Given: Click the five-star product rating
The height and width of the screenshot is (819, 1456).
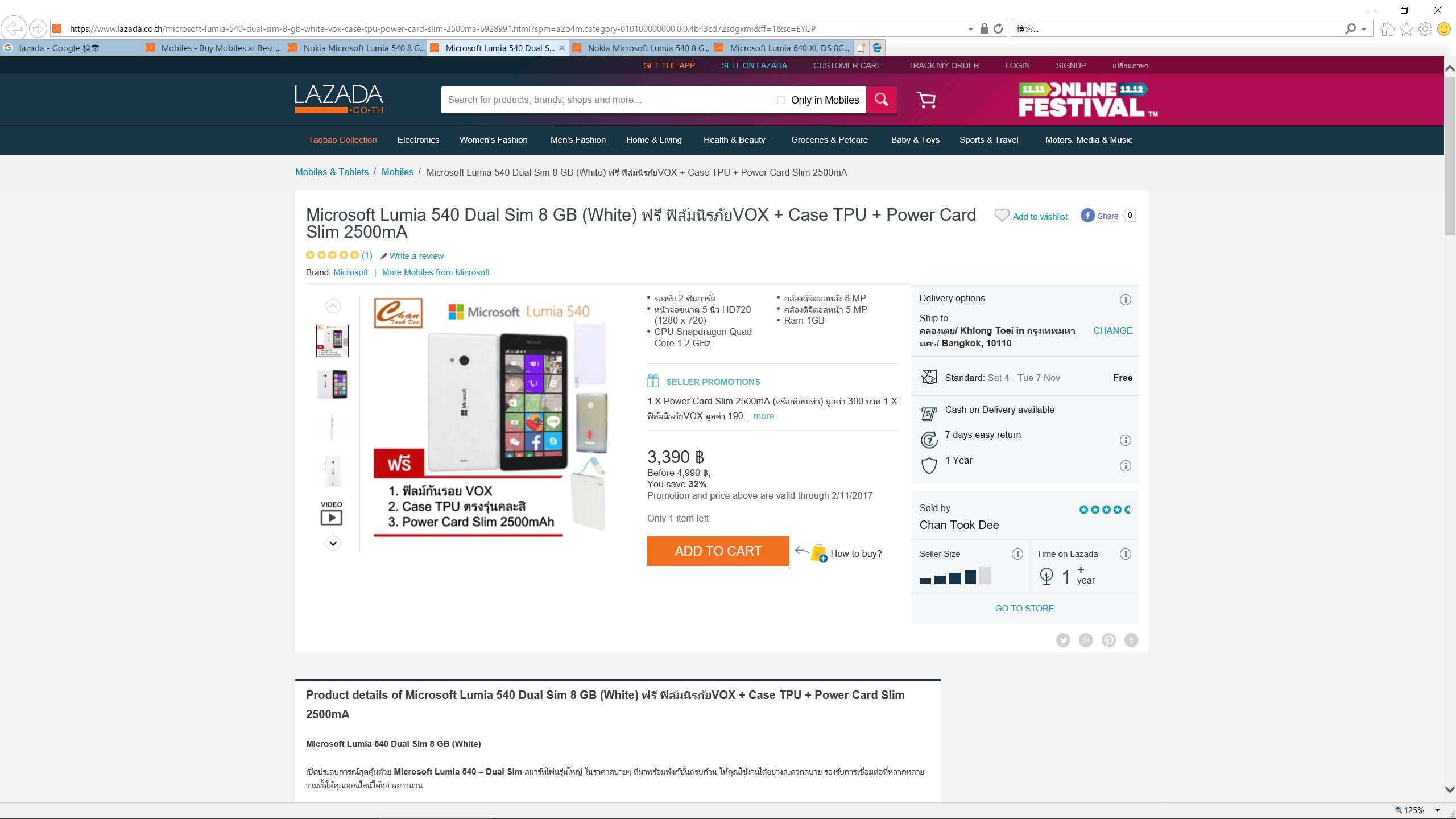Looking at the screenshot, I should click(332, 255).
